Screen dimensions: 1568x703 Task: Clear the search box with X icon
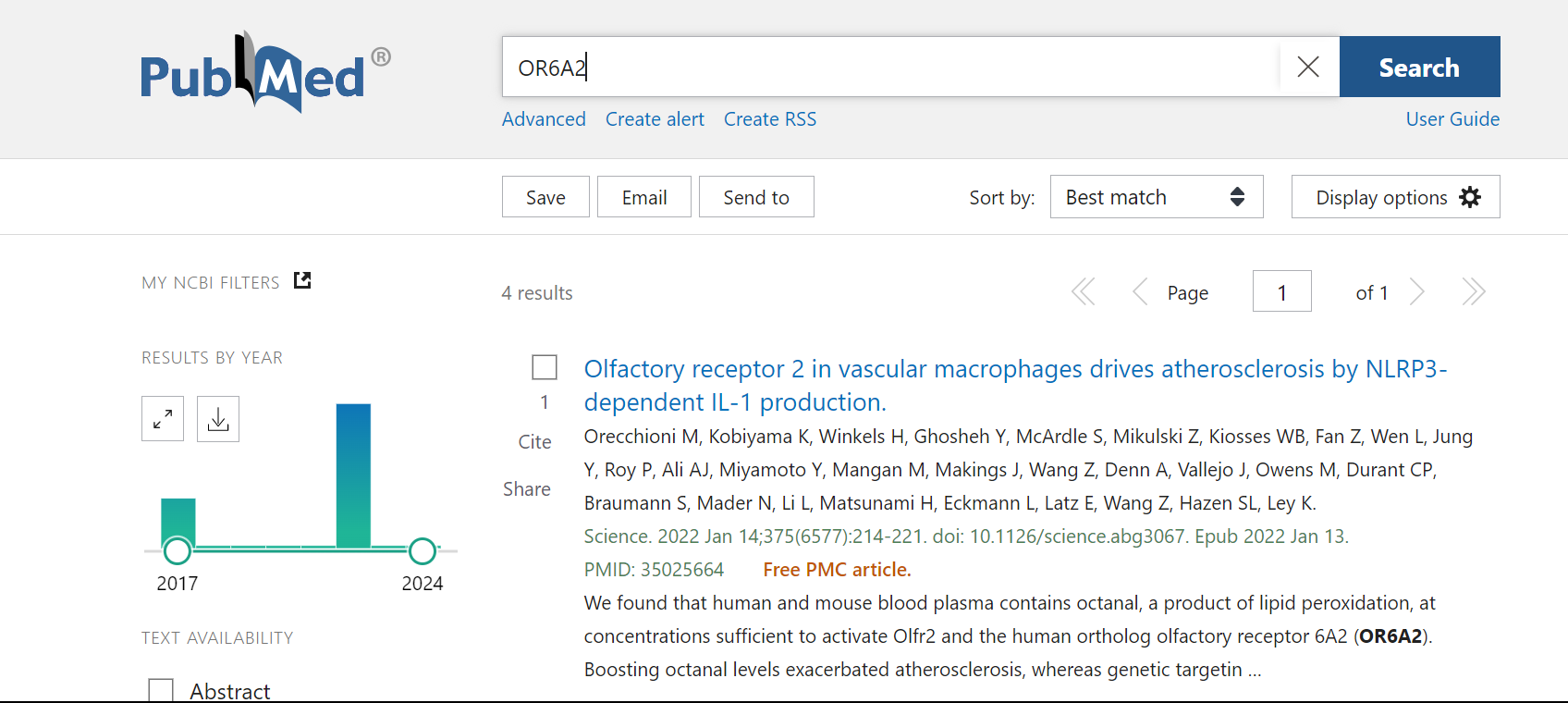click(x=1307, y=67)
